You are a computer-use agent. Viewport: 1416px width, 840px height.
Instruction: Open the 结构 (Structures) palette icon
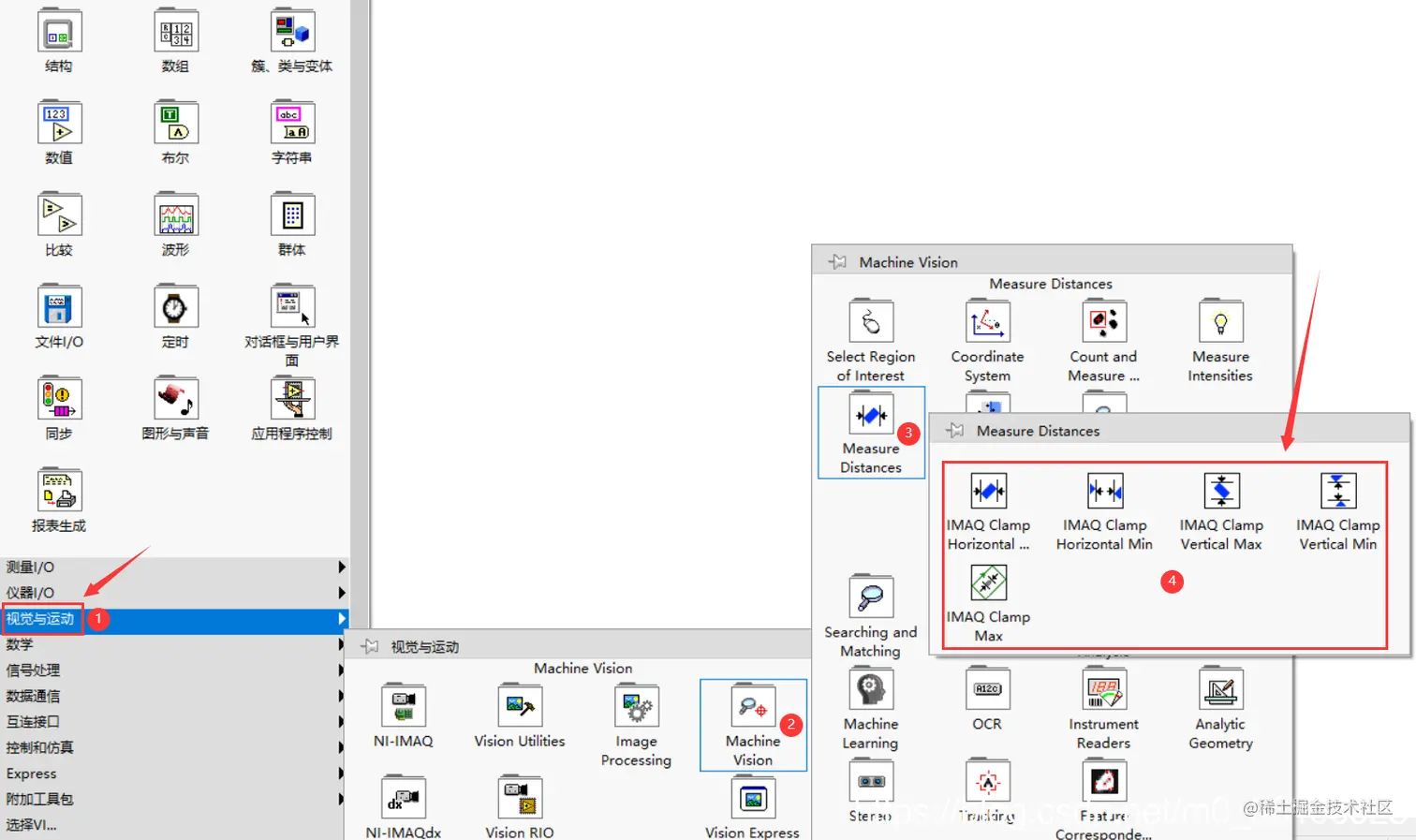(x=59, y=32)
